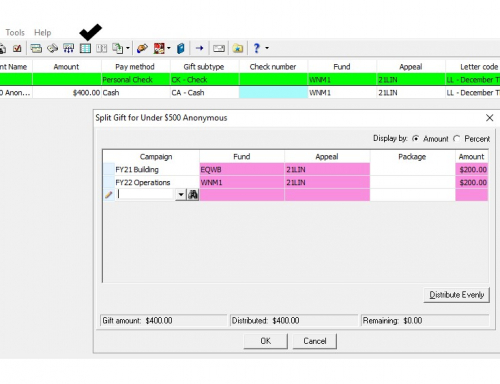Open the Tools menu
The width and height of the screenshot is (500, 384).
[15, 33]
